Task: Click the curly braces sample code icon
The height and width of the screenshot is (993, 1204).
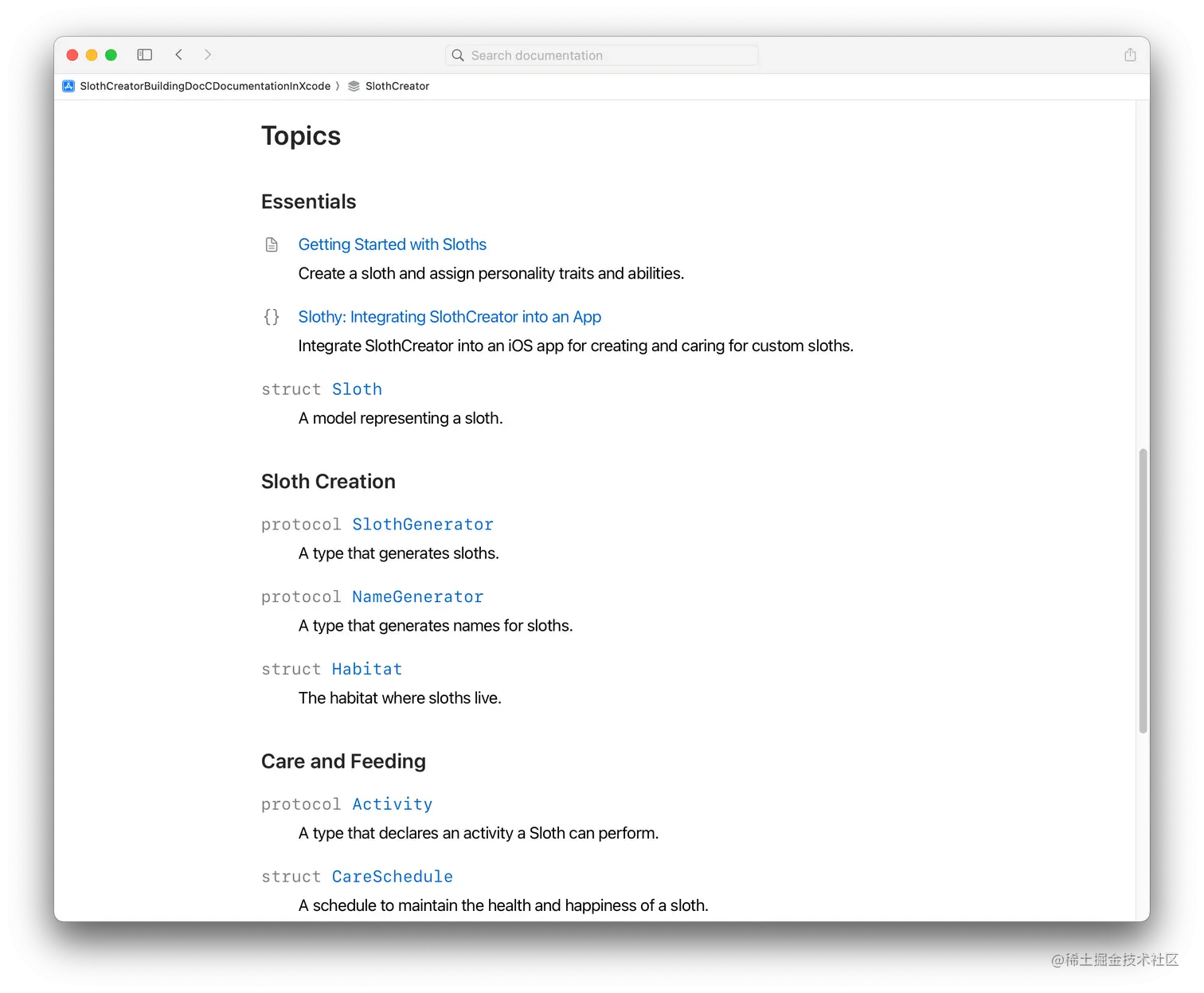Action: tap(272, 317)
